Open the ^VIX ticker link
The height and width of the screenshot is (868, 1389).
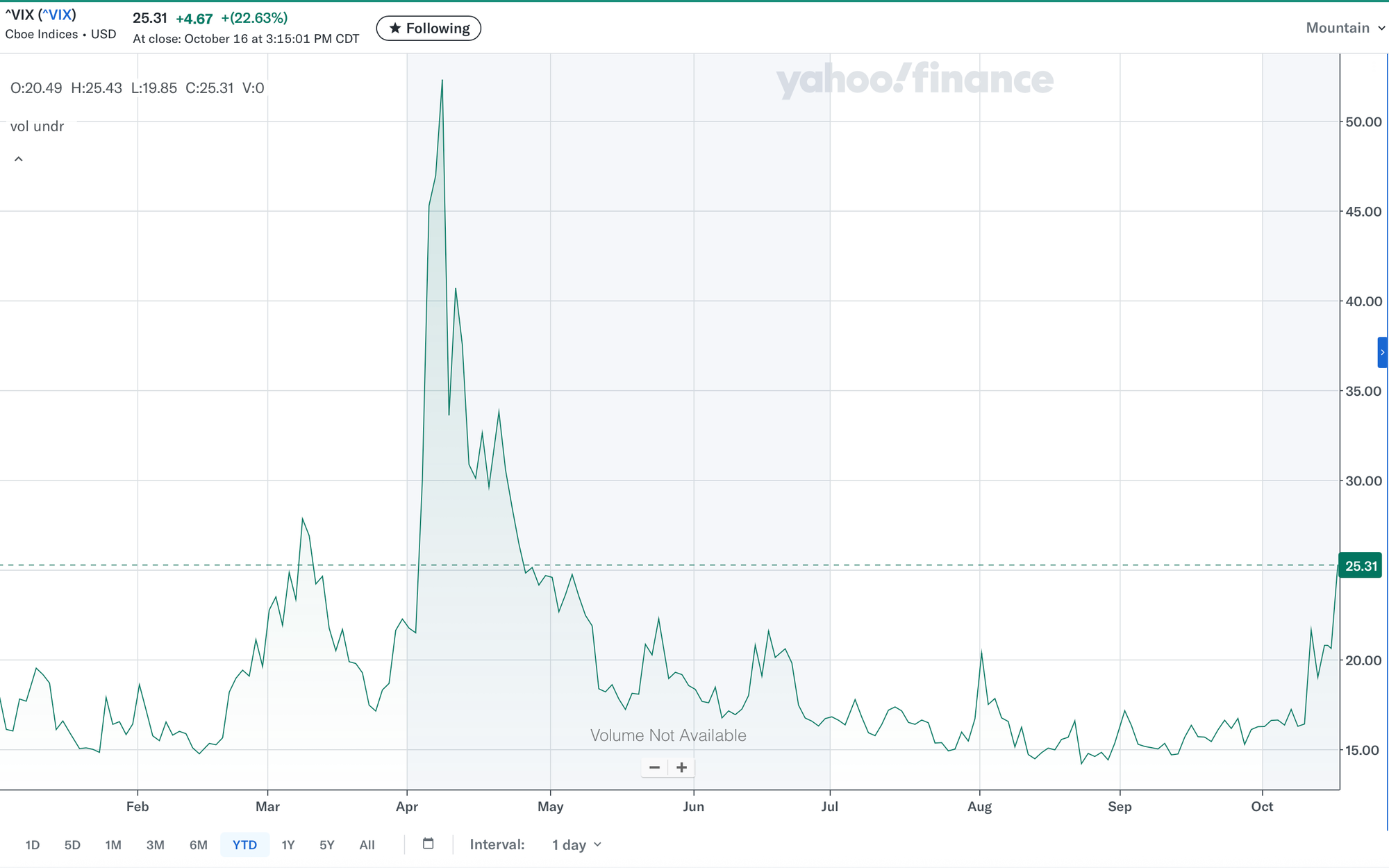click(57, 15)
